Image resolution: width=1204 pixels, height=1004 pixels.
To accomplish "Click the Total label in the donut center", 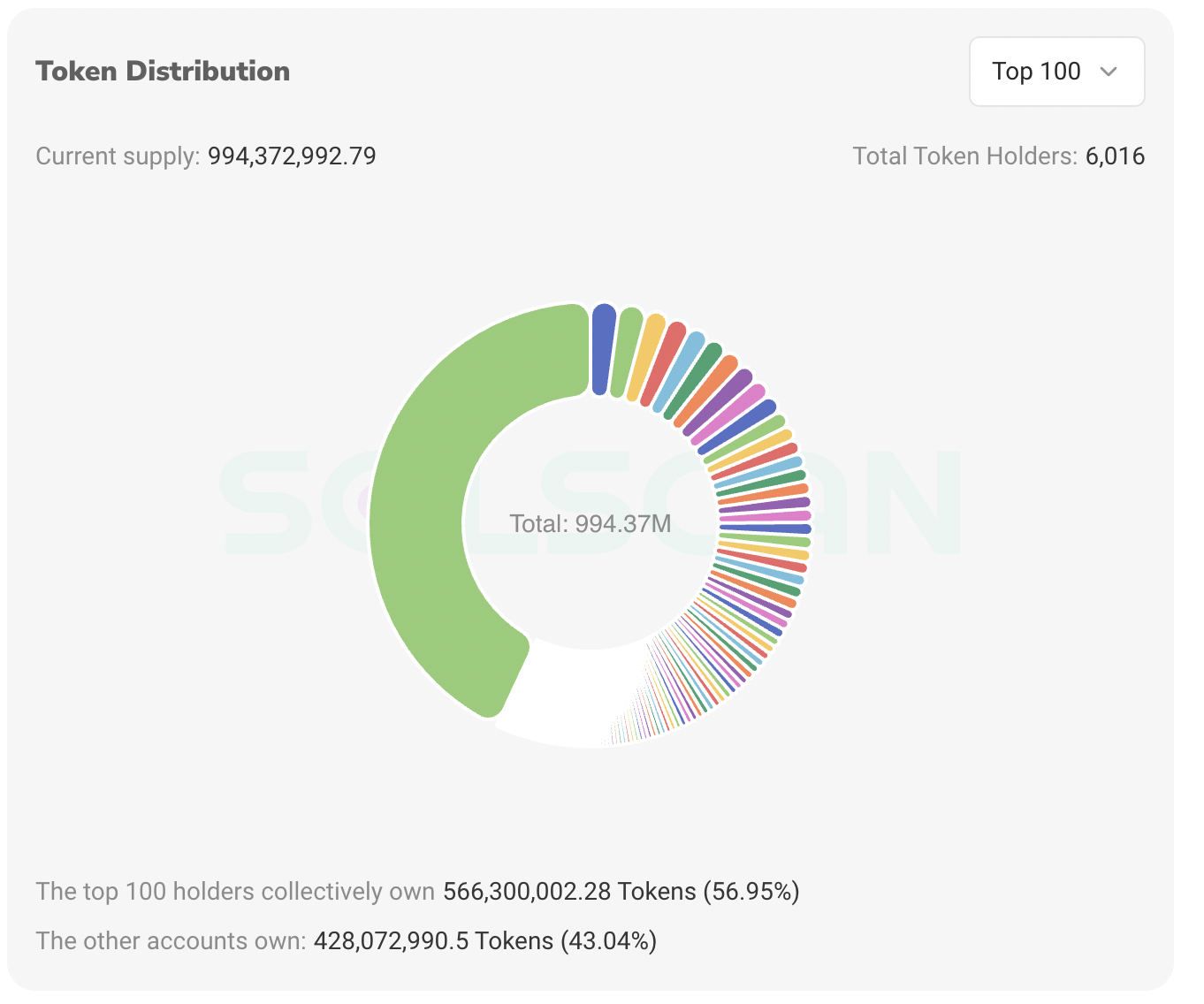I will tap(591, 523).
